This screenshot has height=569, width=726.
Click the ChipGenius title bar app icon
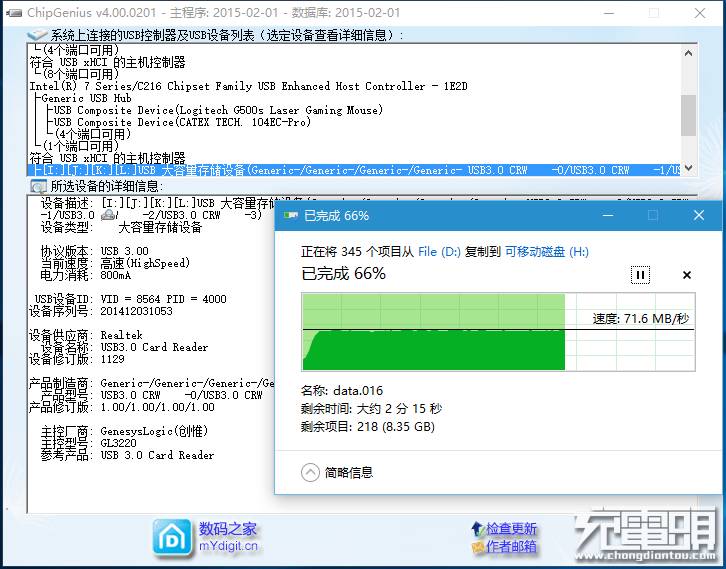point(14,13)
